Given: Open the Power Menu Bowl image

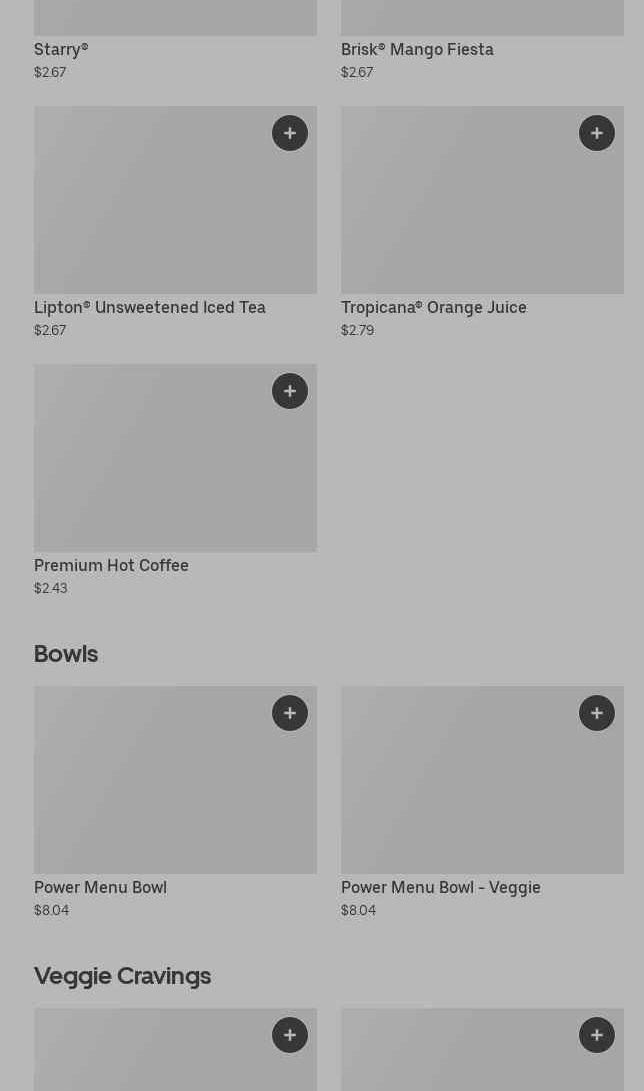Looking at the screenshot, I should pyautogui.click(x=175, y=780).
